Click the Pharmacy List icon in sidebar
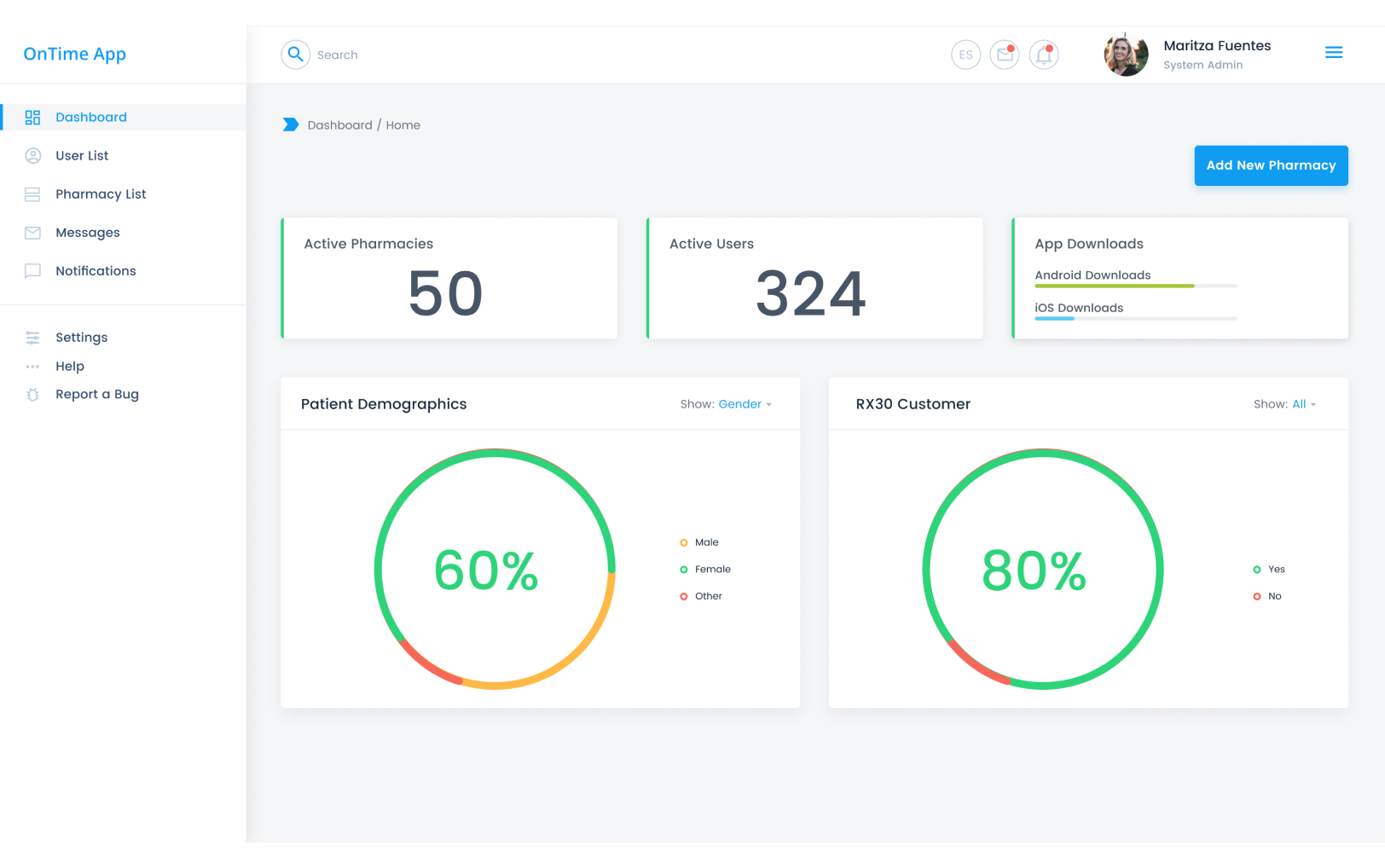Viewport: 1385px width, 868px height. click(32, 194)
